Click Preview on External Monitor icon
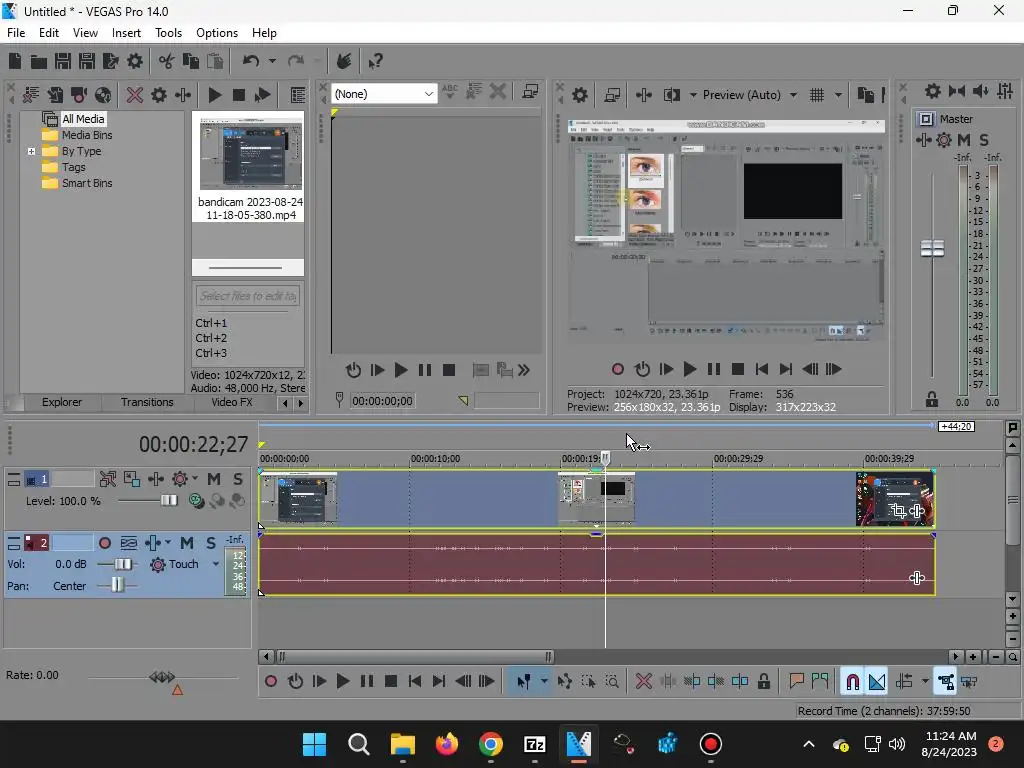This screenshot has width=1024, height=768. [x=612, y=95]
